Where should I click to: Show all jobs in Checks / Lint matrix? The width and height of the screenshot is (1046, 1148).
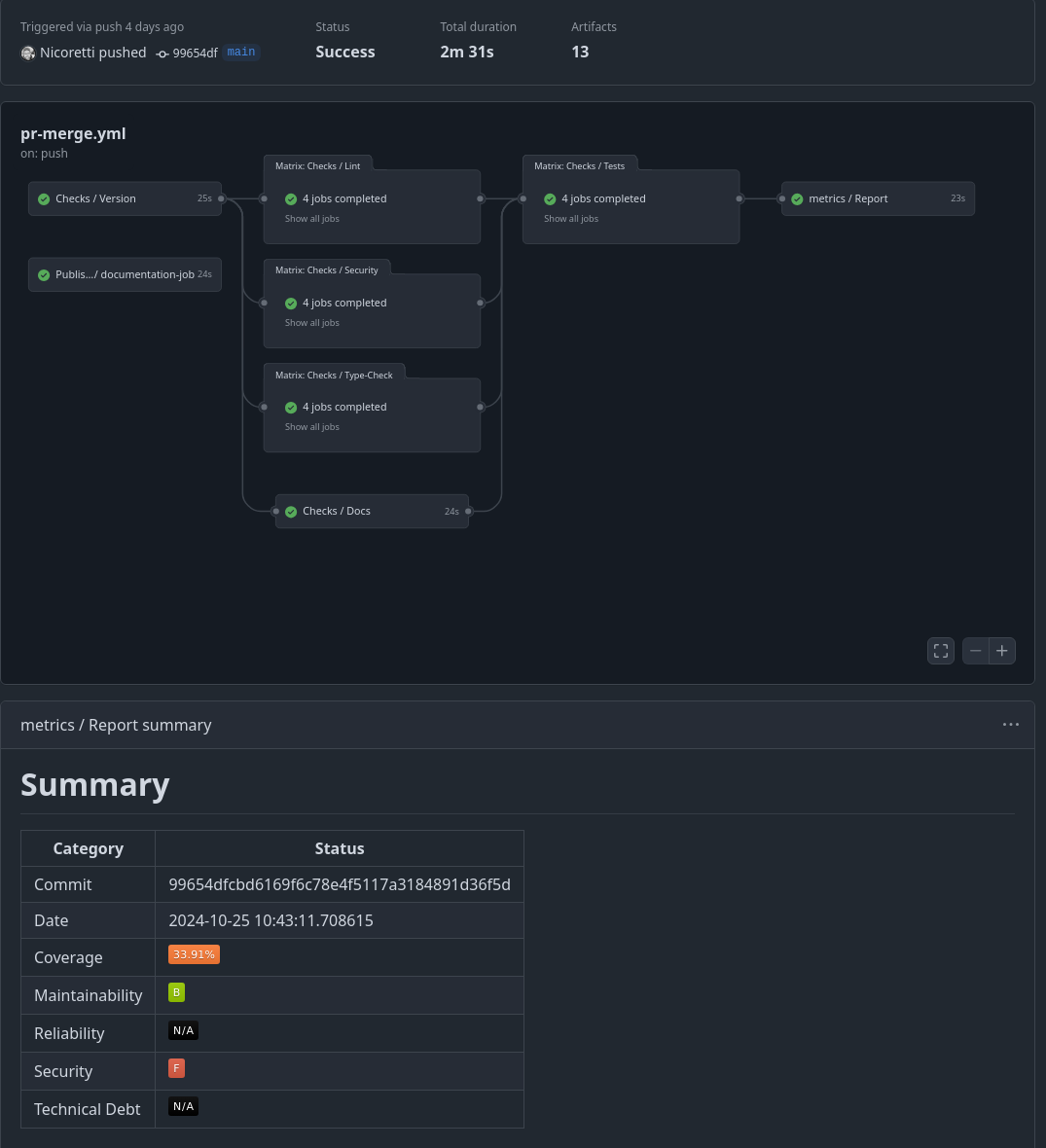pyautogui.click(x=312, y=218)
